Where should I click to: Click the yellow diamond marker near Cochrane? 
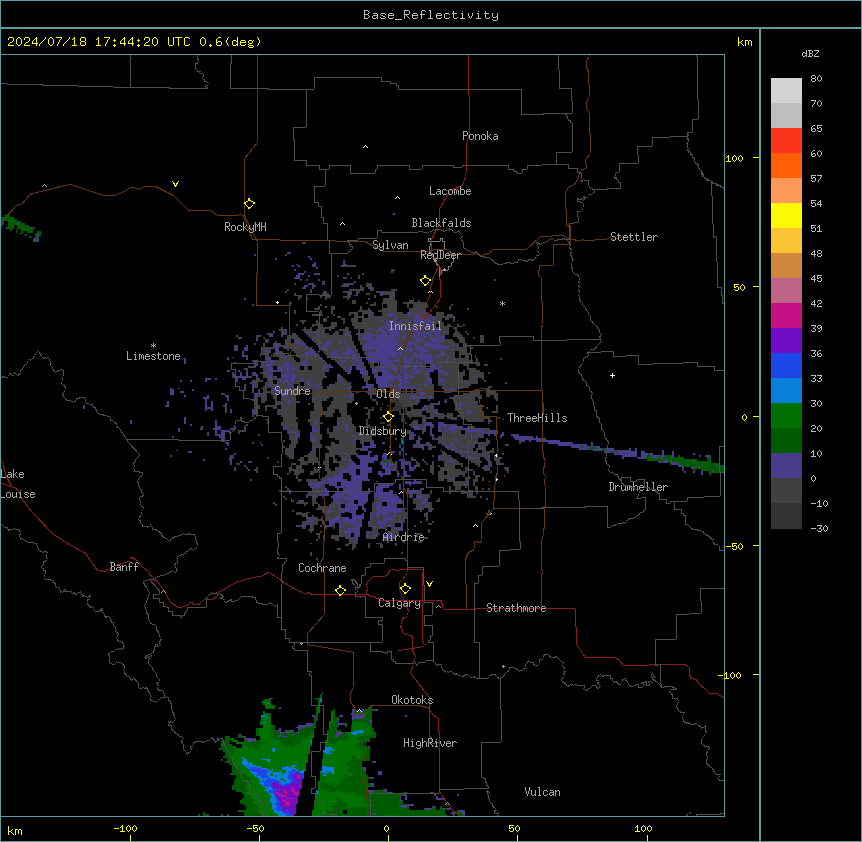point(340,590)
